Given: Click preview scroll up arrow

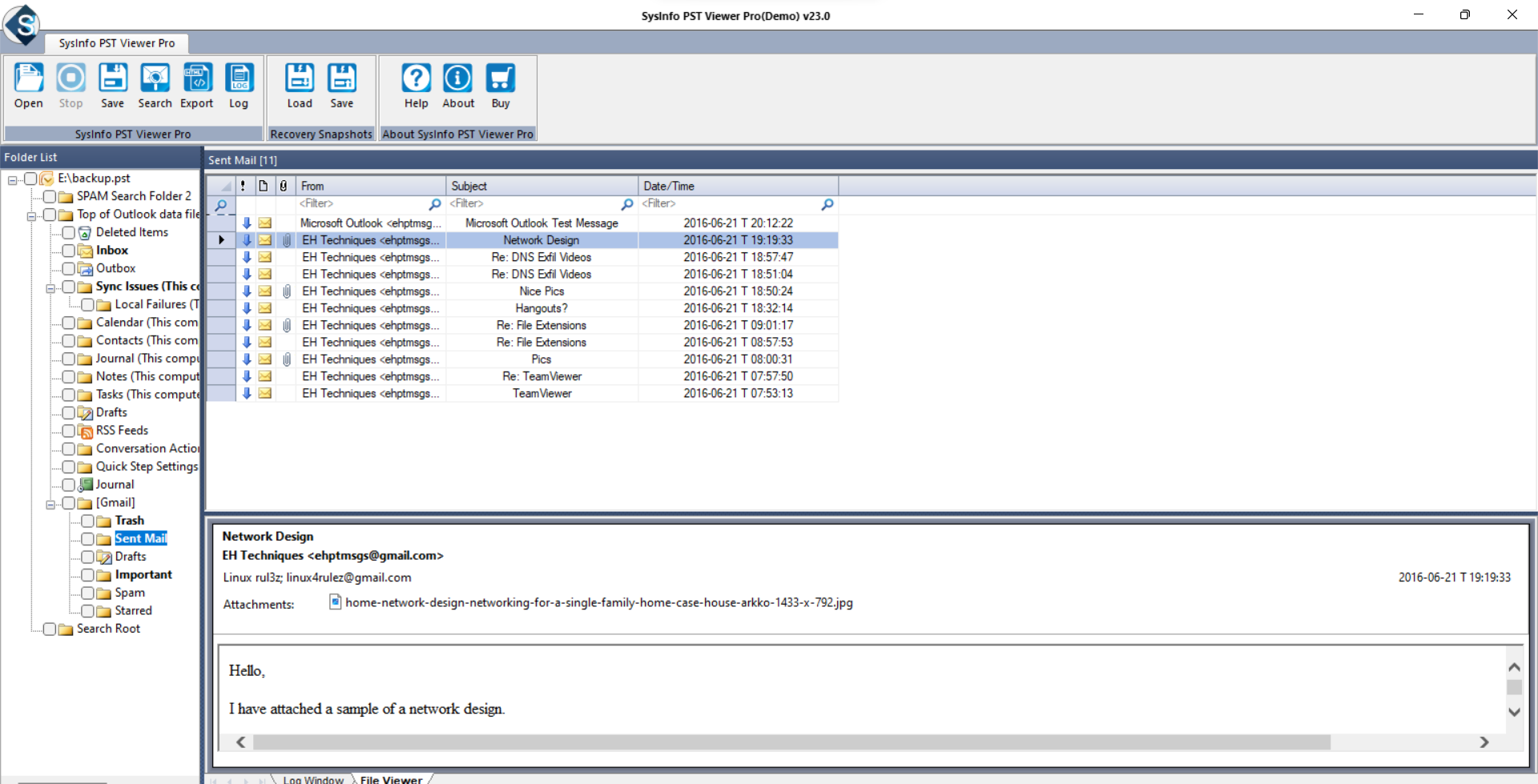Looking at the screenshot, I should (x=1514, y=667).
